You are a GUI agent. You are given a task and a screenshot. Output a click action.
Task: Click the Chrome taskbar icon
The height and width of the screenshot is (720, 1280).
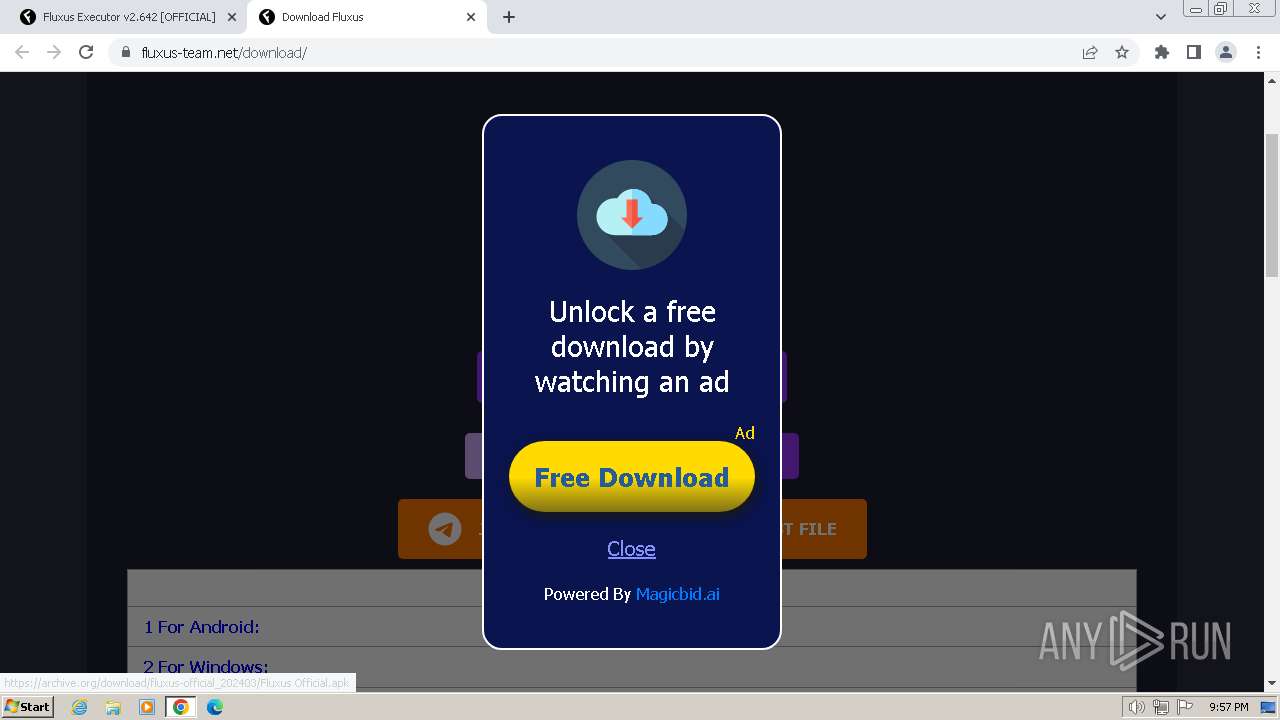[181, 707]
